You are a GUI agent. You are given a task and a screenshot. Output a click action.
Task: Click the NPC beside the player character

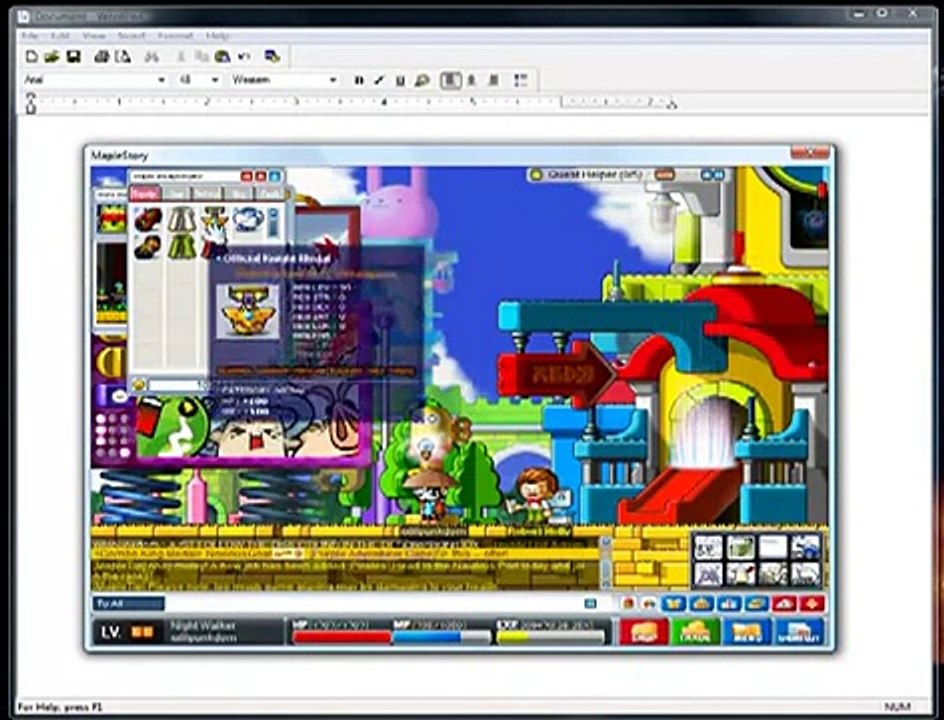pyautogui.click(x=534, y=495)
